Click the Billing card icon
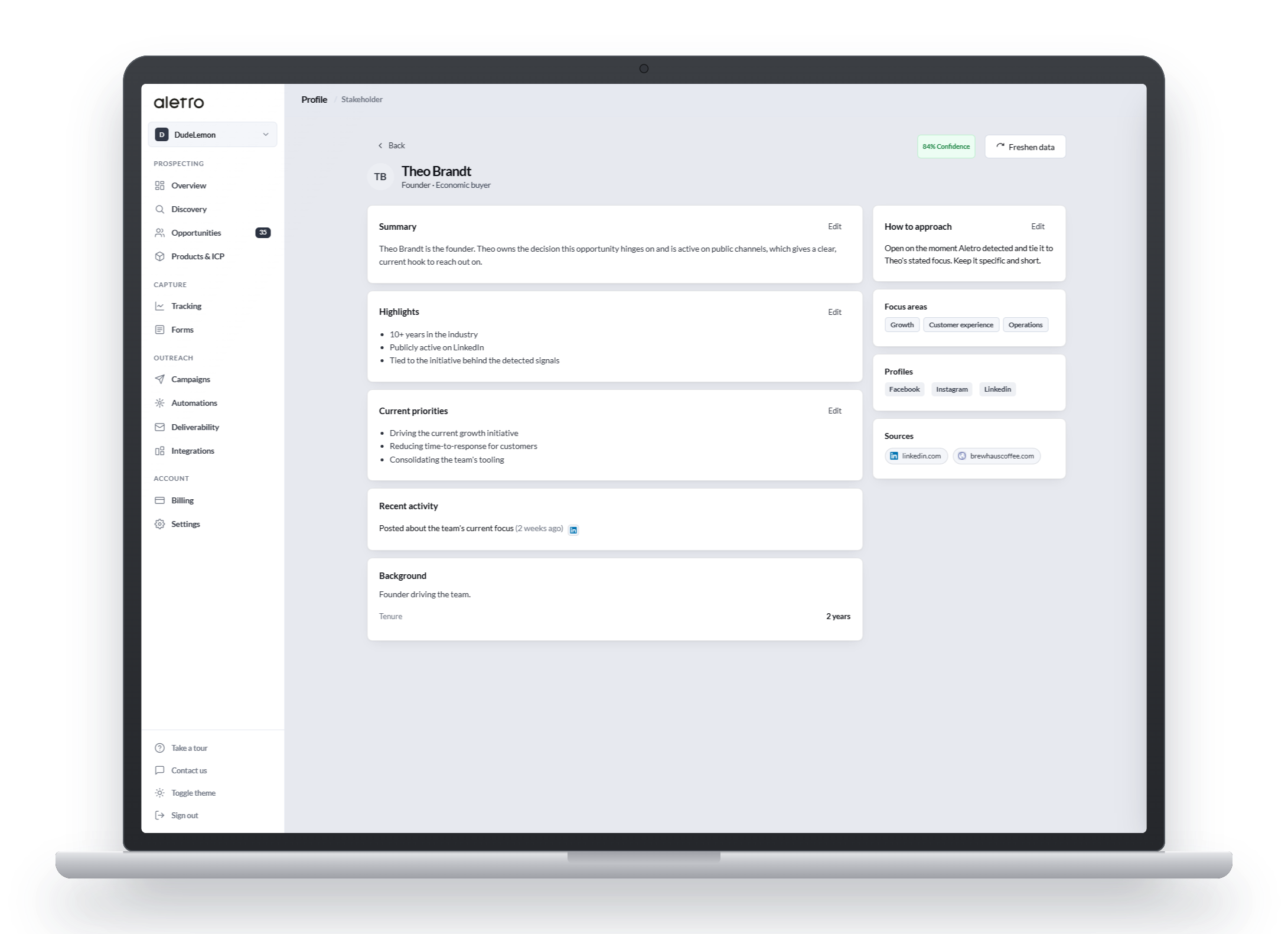Screen dimensions: 1288x934 159,500
